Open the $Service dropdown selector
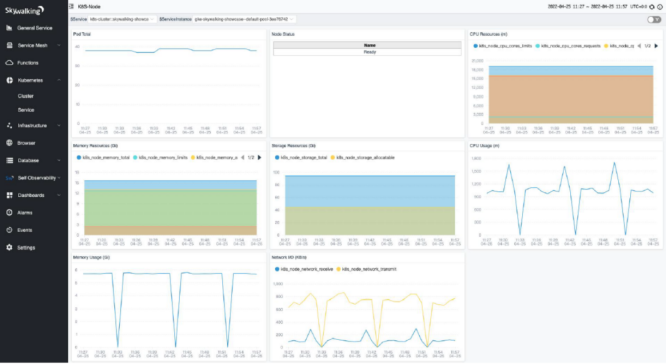Viewport: 667px width, 364px height. pos(122,20)
